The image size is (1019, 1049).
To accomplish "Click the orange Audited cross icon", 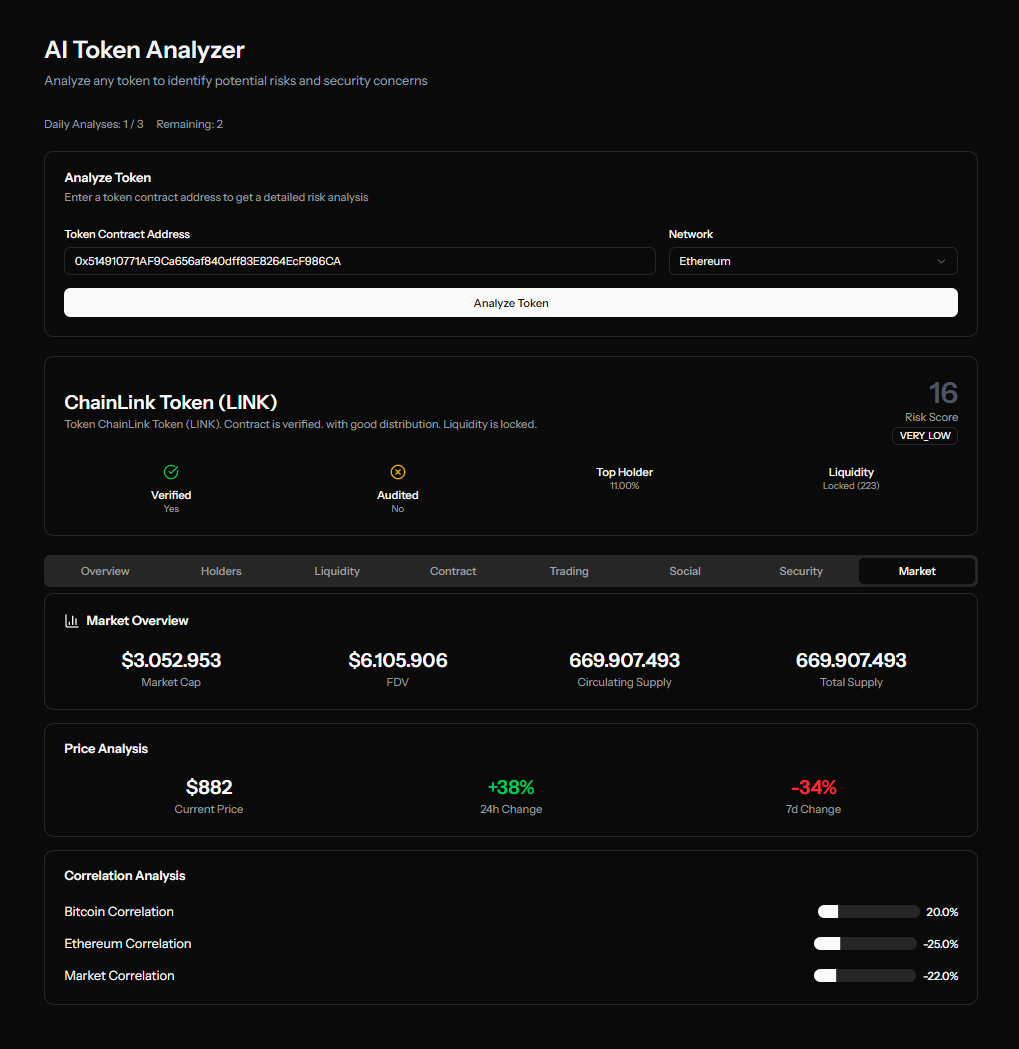I will (397, 472).
